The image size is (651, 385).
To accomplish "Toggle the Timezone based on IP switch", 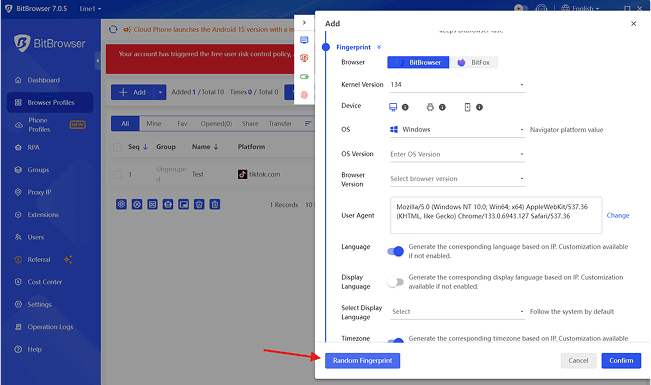I will tap(395, 341).
